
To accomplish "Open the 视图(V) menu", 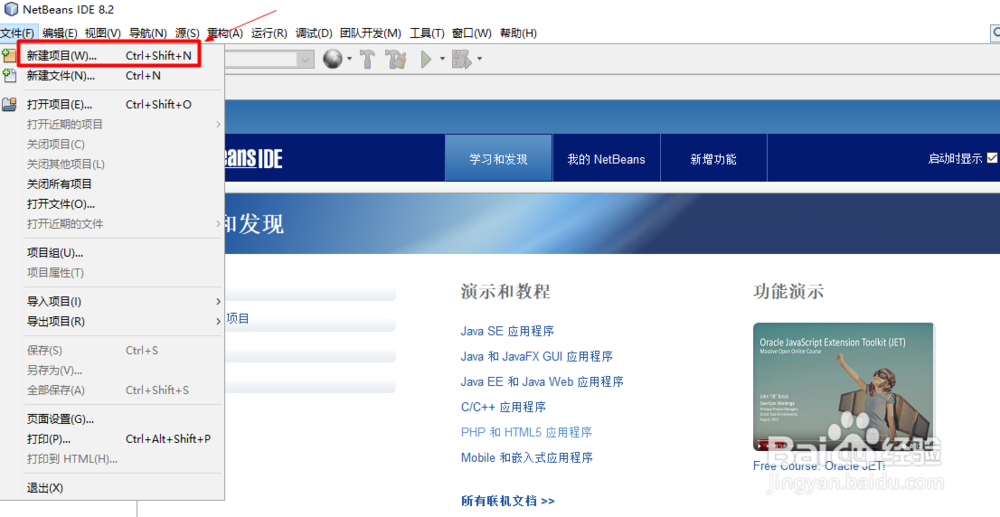I will click(x=103, y=33).
